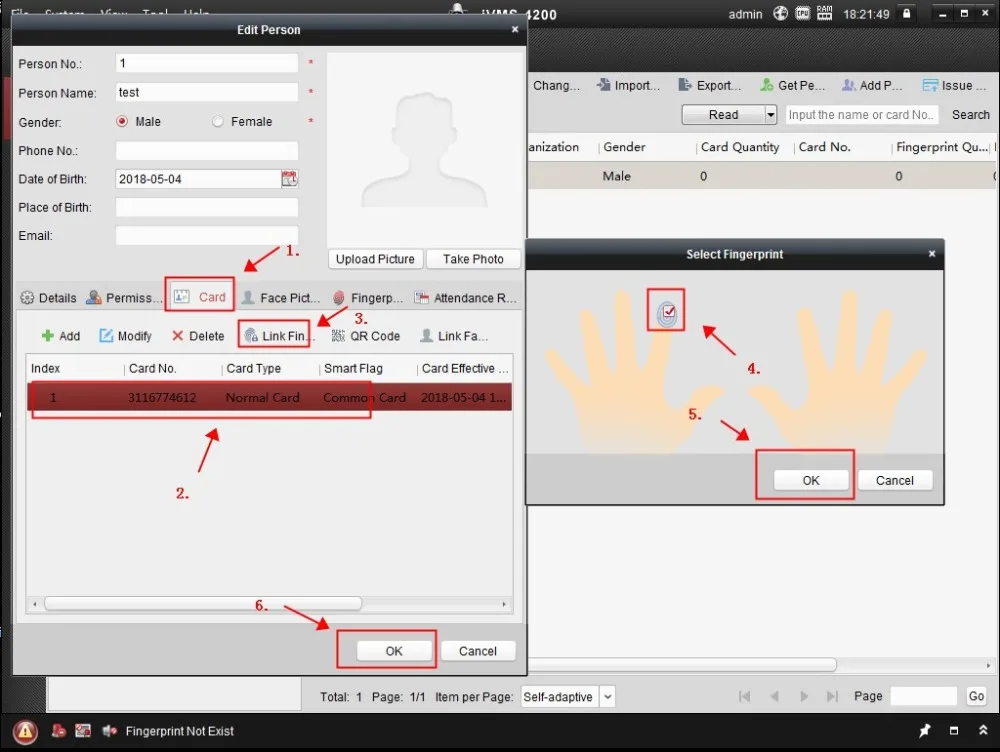Click the Search button
Screen dimensions: 1000x752
tap(971, 115)
